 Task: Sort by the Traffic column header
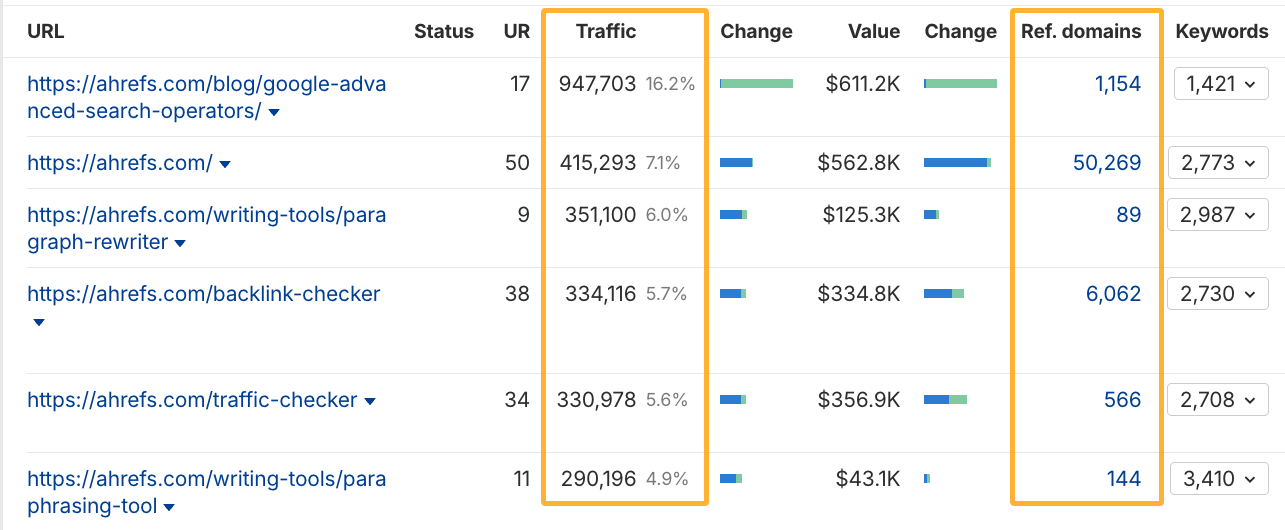click(x=606, y=31)
